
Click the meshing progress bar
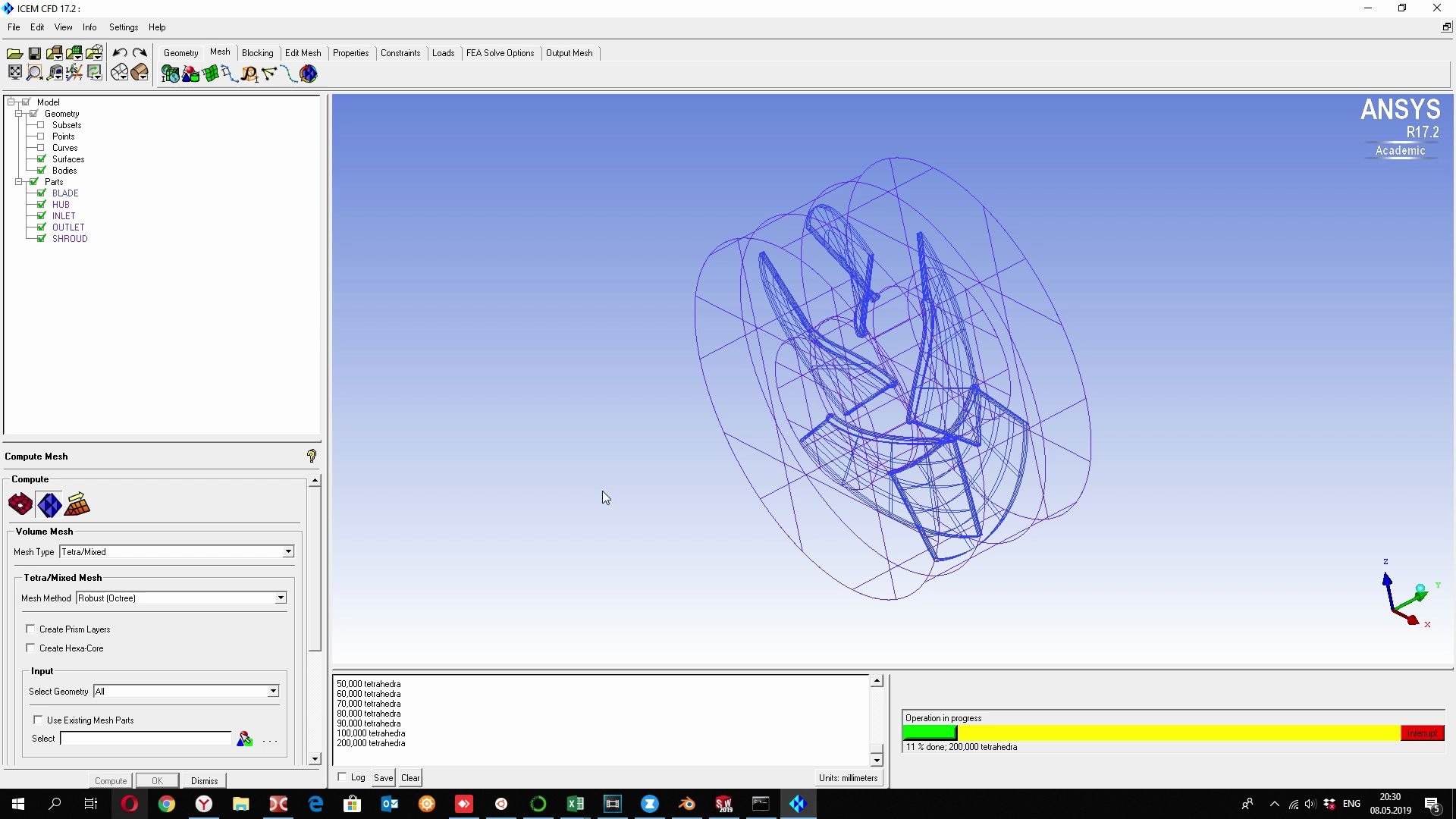point(1151,733)
